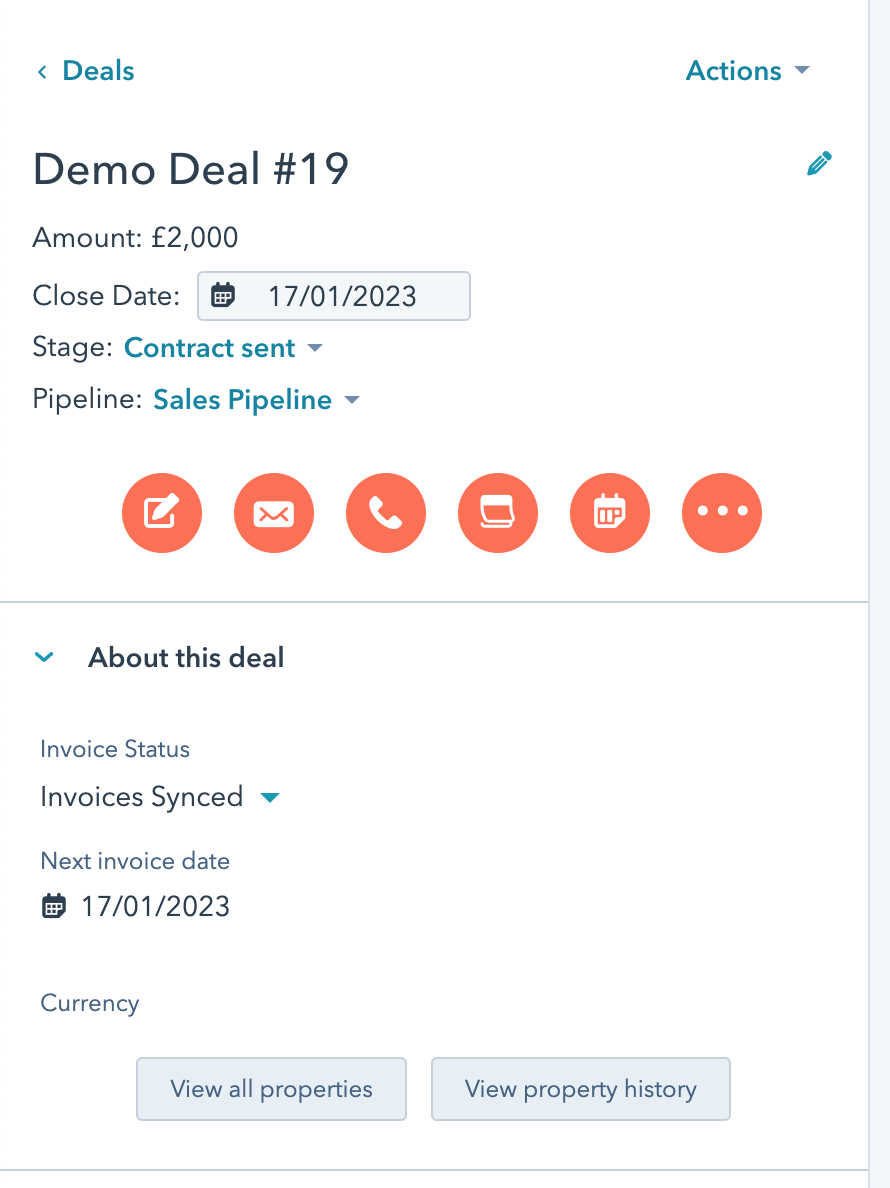Select the Next invoice date value 17/01/2023
This screenshot has height=1188, width=890.
click(x=152, y=906)
